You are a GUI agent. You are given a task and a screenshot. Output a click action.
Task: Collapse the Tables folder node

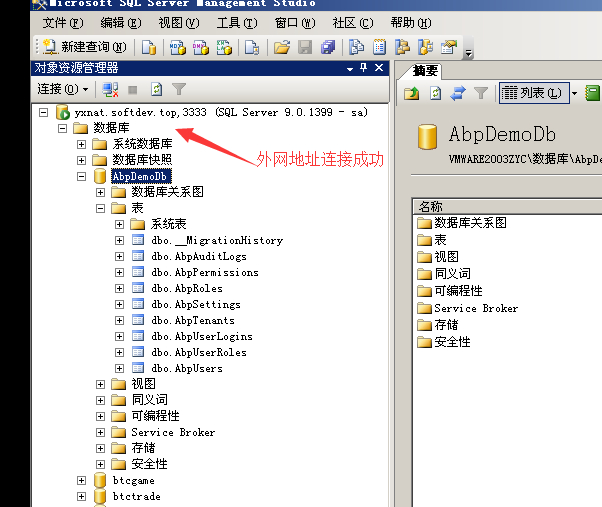(101, 208)
